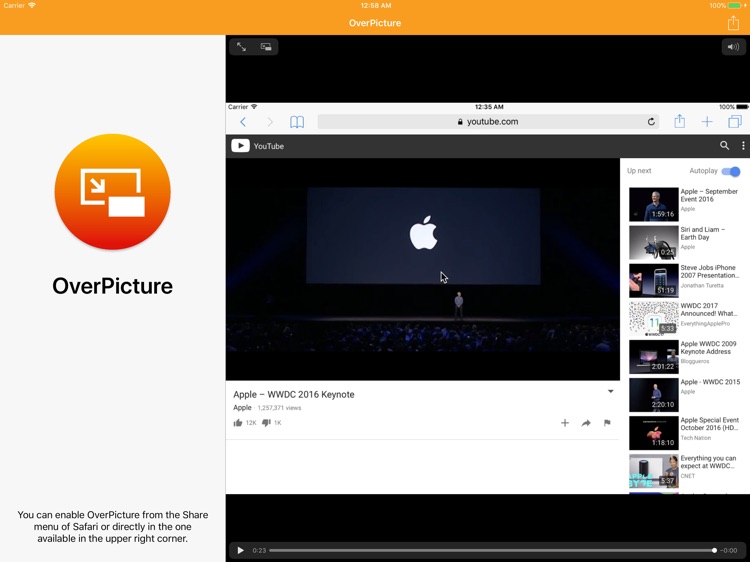
Task: Click the EverythingApplePro channel name
Action: 705,324
